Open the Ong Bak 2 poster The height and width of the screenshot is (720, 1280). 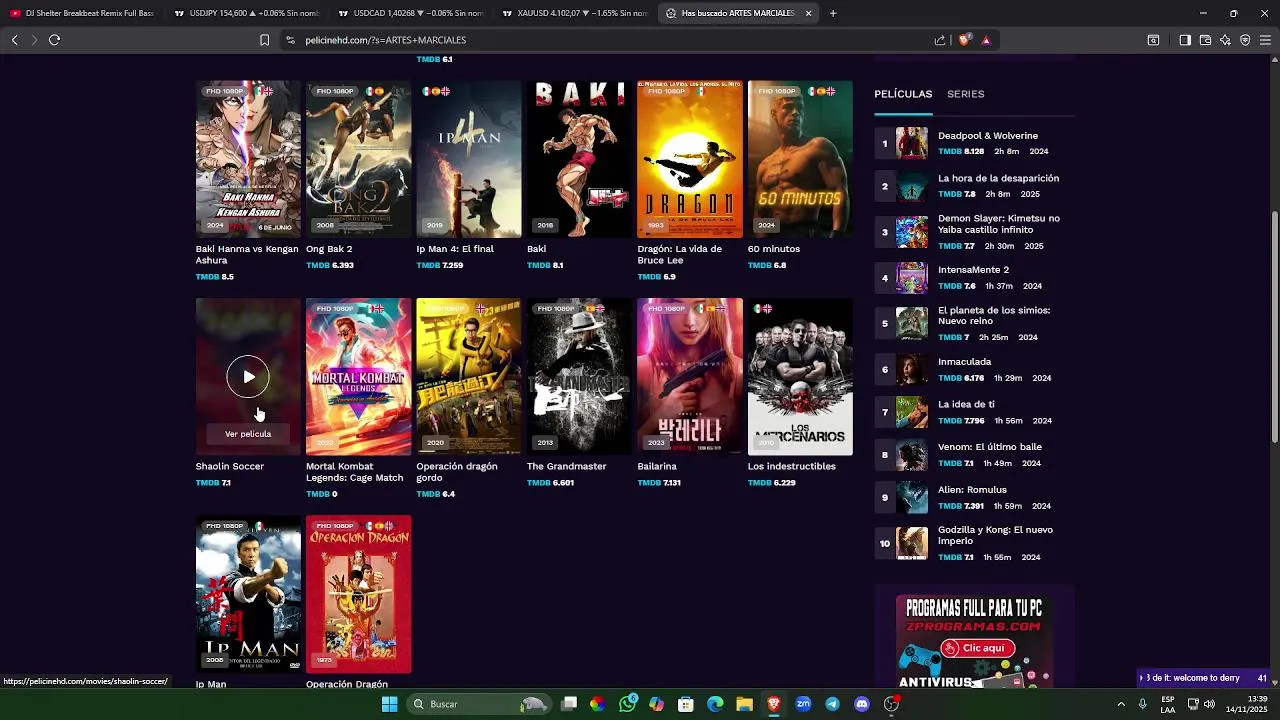click(x=358, y=159)
